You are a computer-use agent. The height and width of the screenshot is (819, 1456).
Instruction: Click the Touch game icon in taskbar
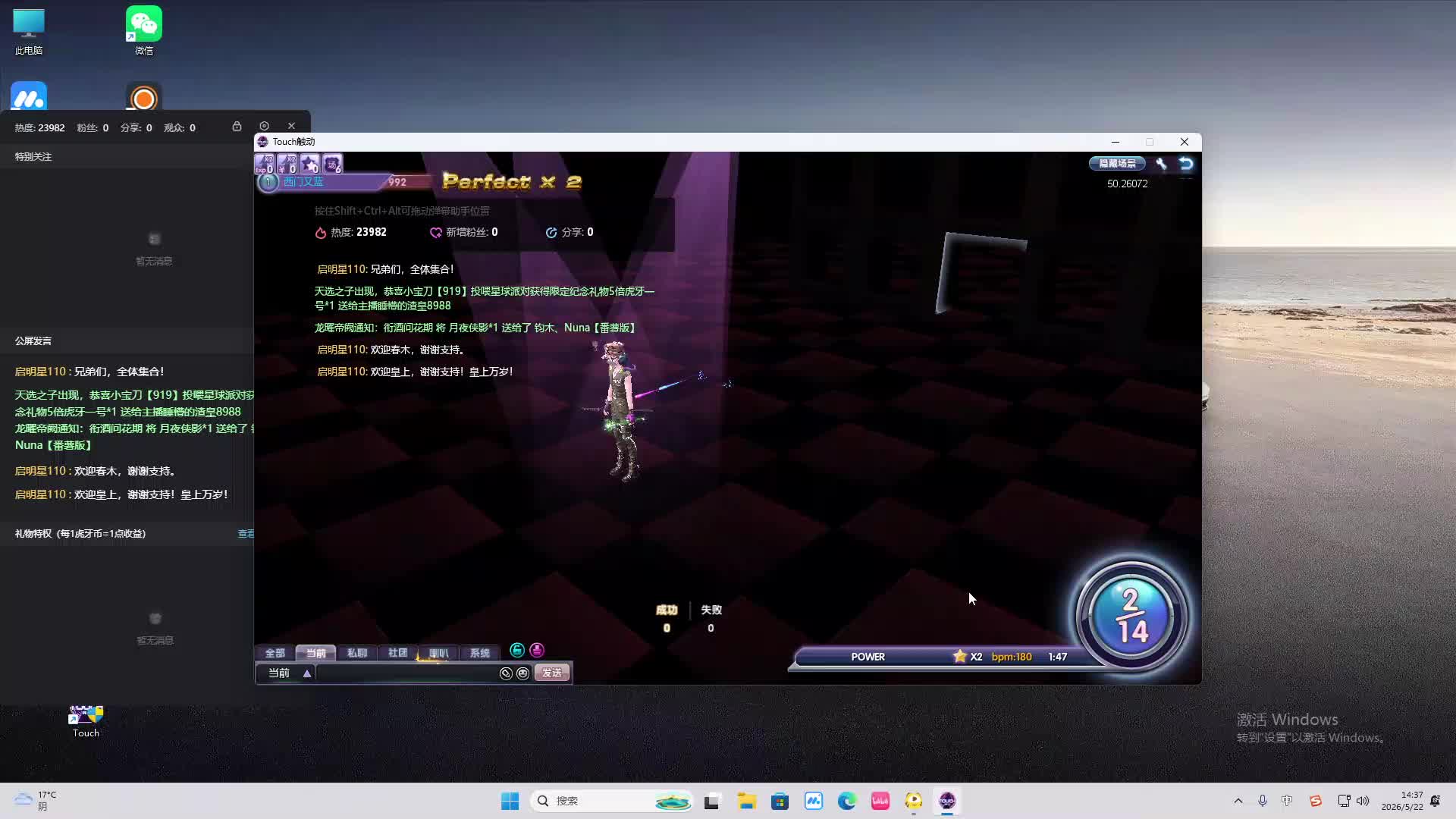pos(946,801)
